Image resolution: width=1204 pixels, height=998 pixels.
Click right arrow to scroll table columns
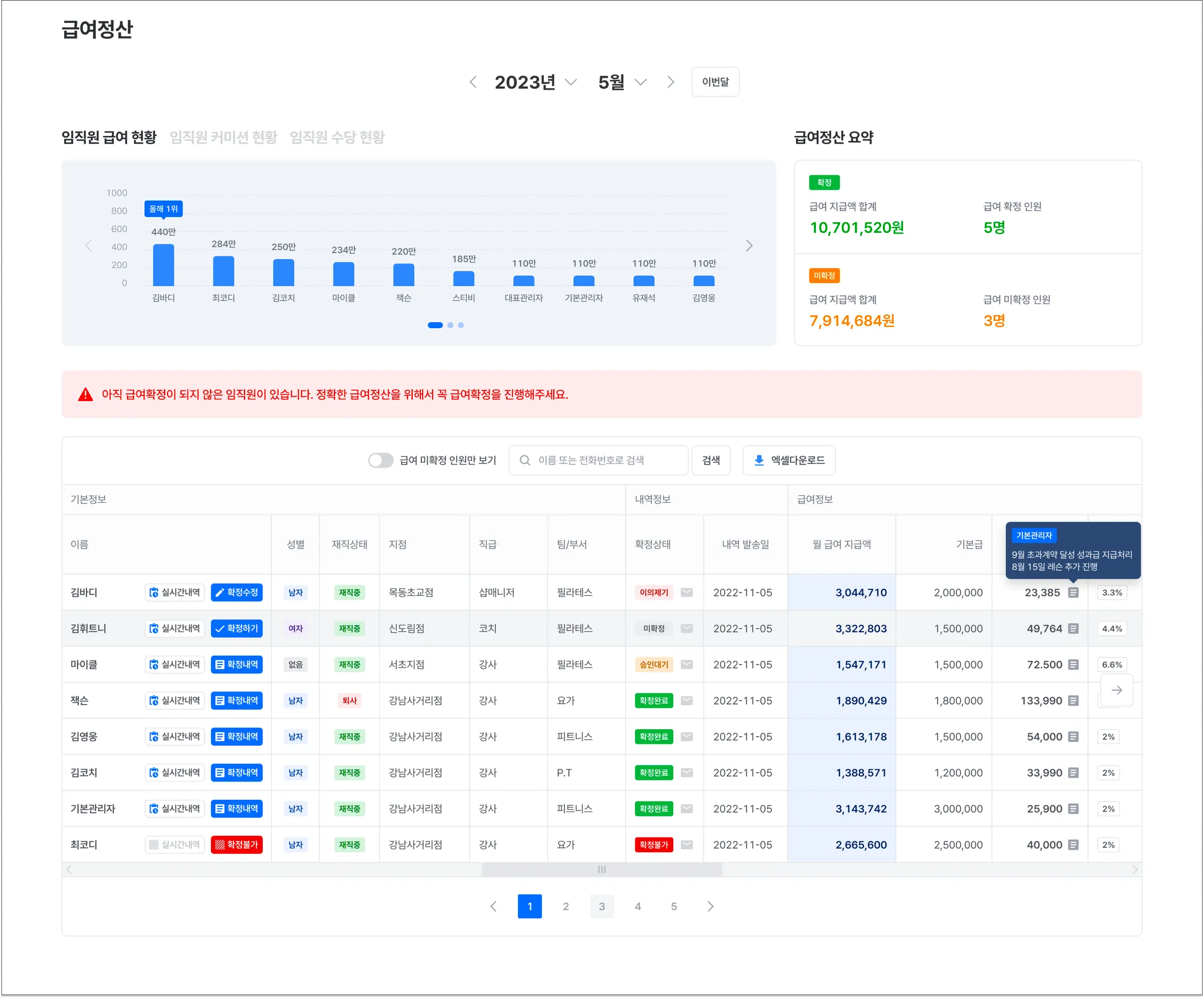[1116, 690]
